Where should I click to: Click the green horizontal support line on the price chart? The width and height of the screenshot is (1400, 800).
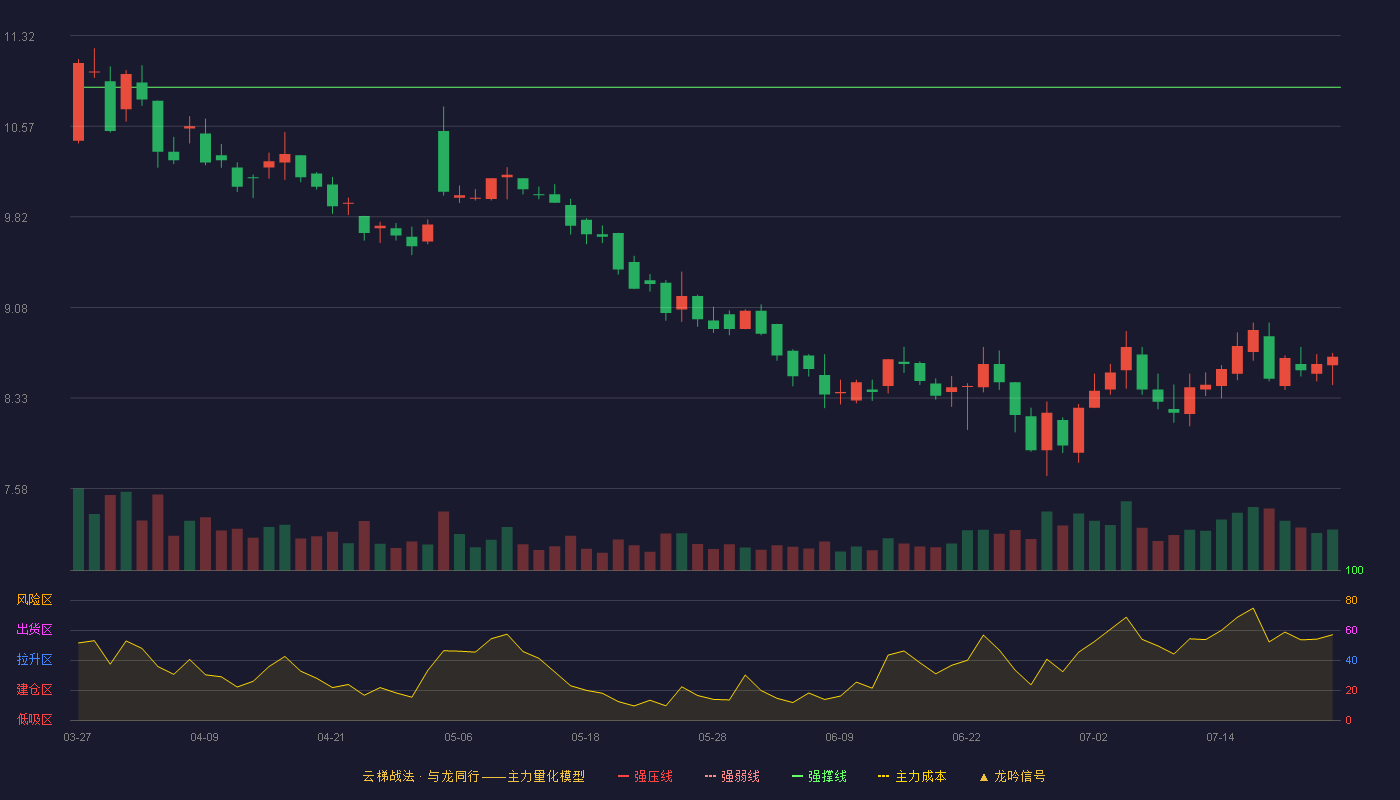(712, 88)
